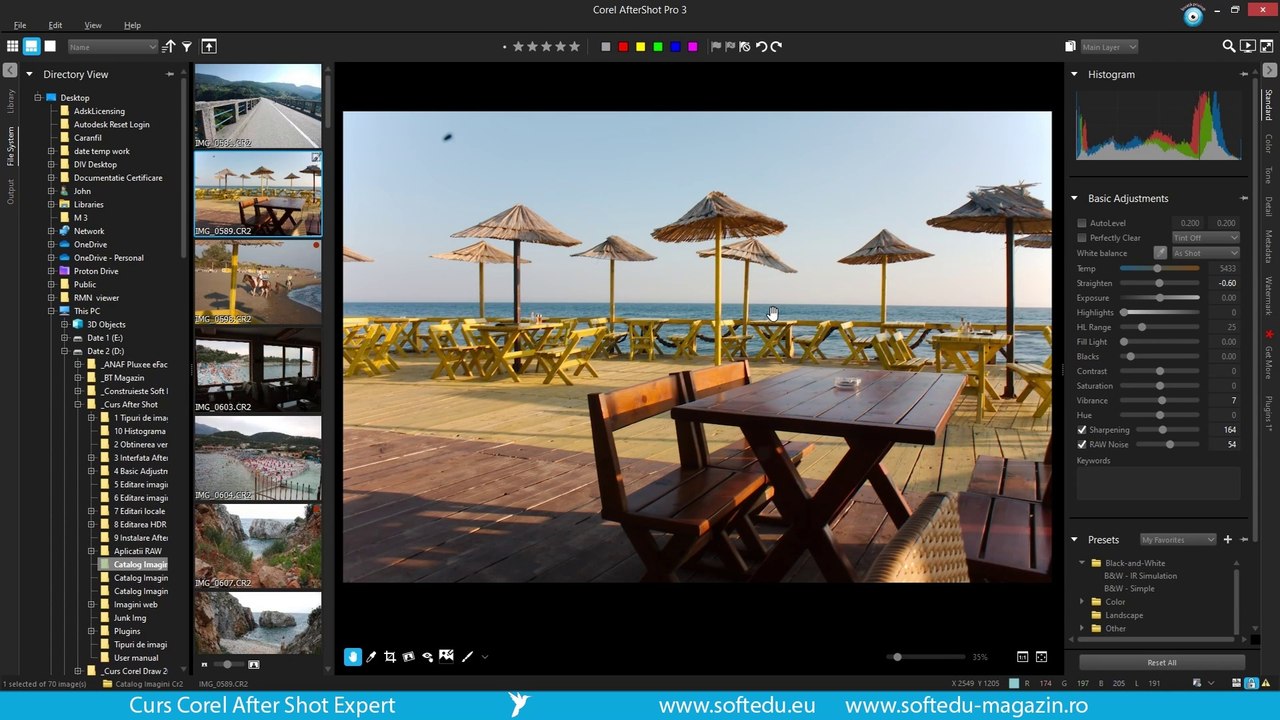This screenshot has height=720, width=1280.
Task: Click the redo arrow icon
Action: coord(776,46)
